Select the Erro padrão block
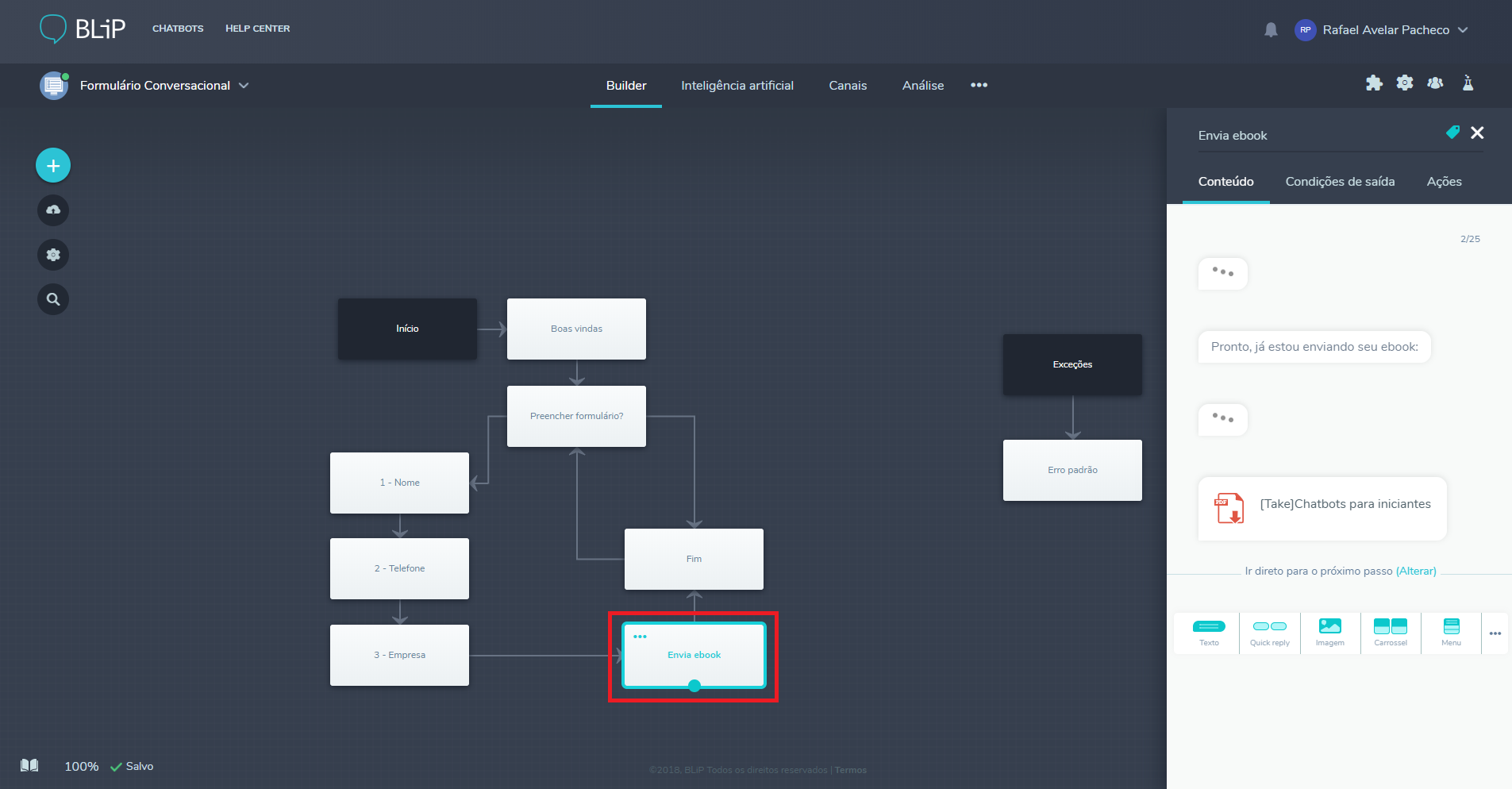Image resolution: width=1512 pixels, height=789 pixels. pos(1072,470)
